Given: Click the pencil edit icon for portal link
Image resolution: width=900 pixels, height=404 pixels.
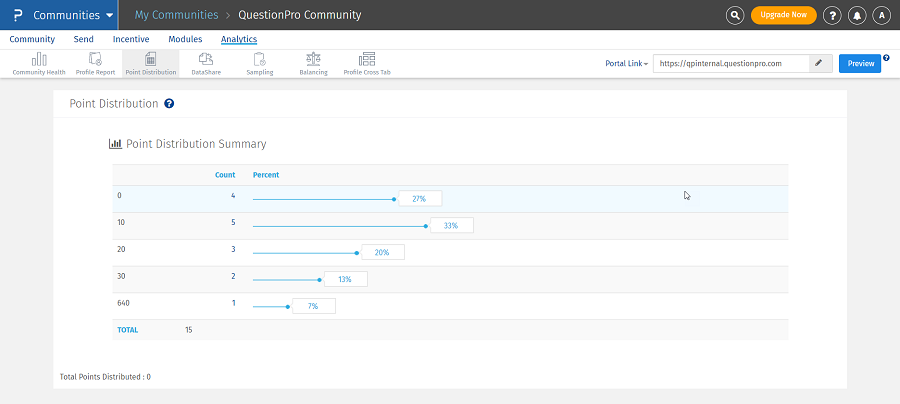Looking at the screenshot, I should [819, 63].
